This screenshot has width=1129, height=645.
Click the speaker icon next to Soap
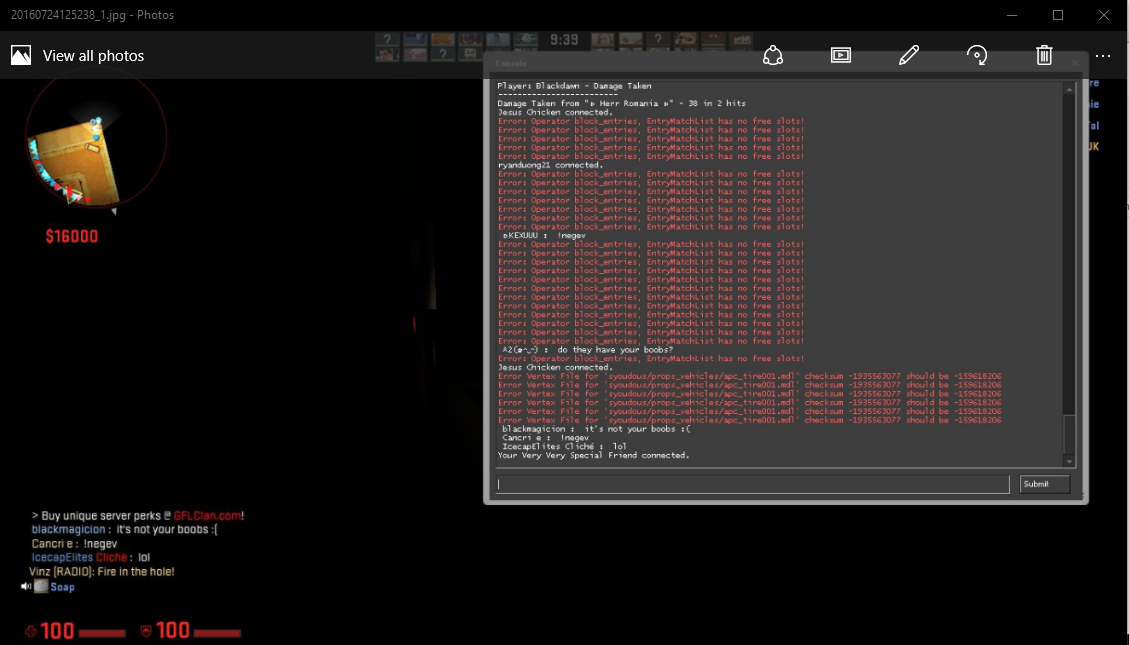(26, 587)
